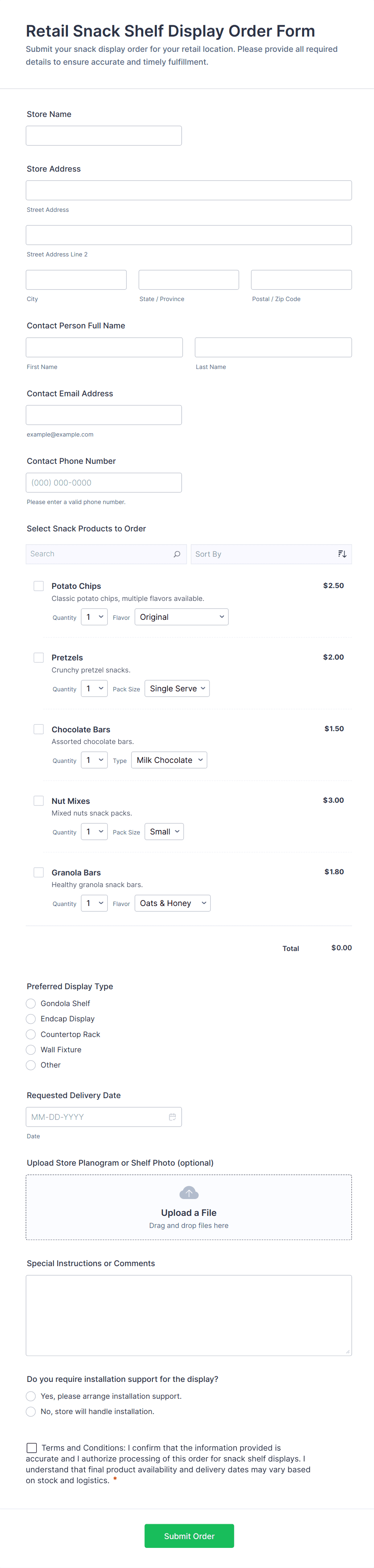Select the Countertop Rack radio button
The image size is (374, 1568).
click(x=31, y=1034)
